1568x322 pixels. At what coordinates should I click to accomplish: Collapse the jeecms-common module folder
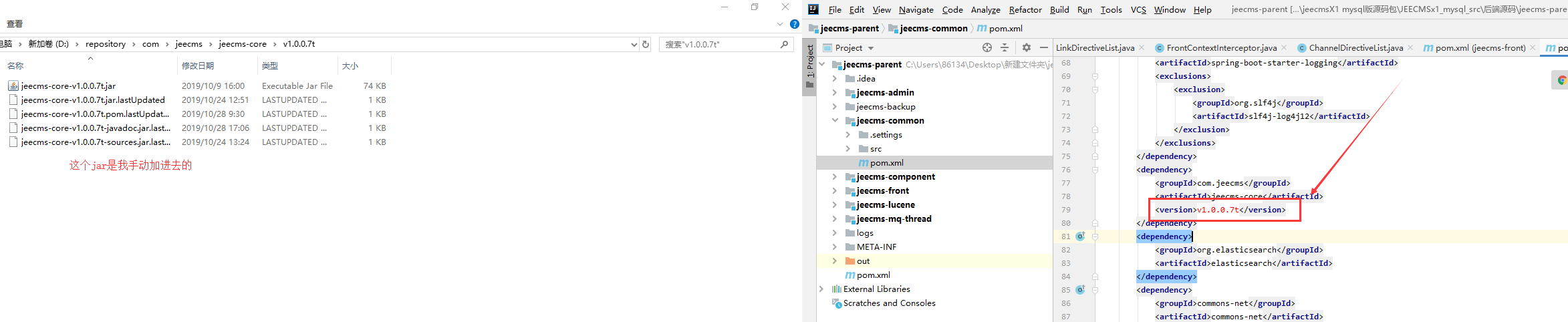click(x=834, y=121)
